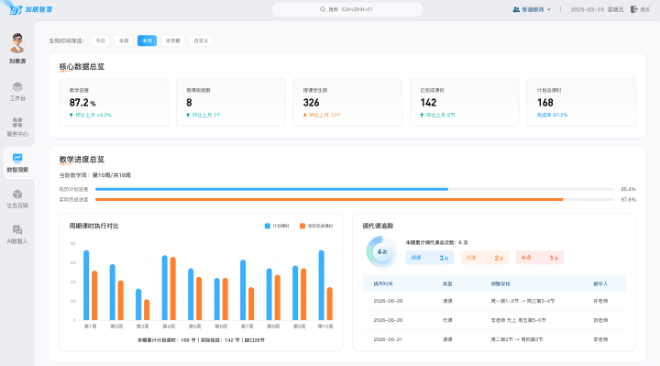Viewport: 660px width, 366px height.
Task: Select the 本学期 time filter
Action: pos(173,41)
